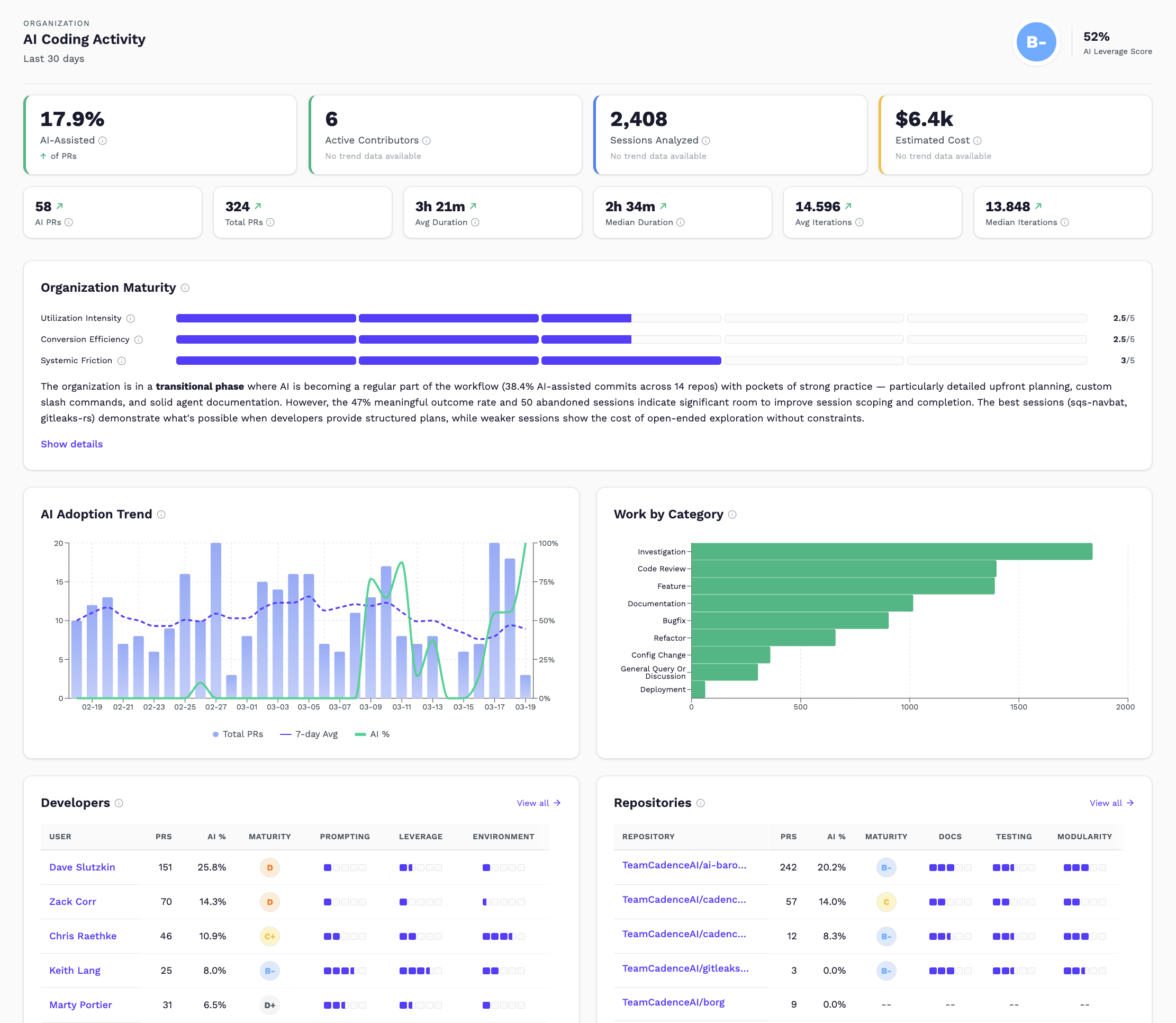This screenshot has height=1023, width=1176.
Task: Click the Median Iterations info icon
Action: 1065,222
